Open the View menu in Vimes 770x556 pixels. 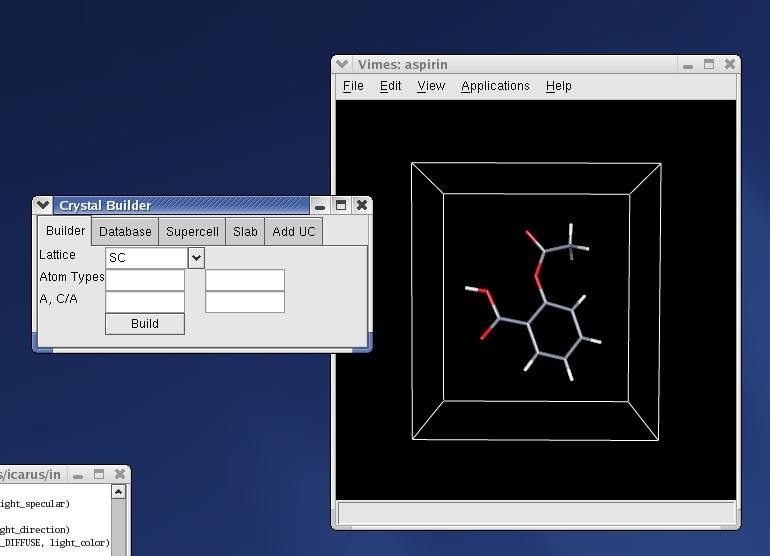[431, 86]
